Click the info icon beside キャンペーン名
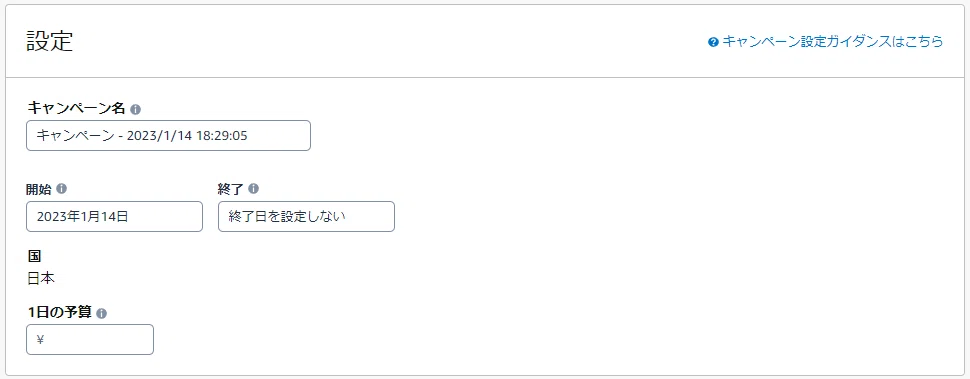The height and width of the screenshot is (379, 970). tap(135, 109)
